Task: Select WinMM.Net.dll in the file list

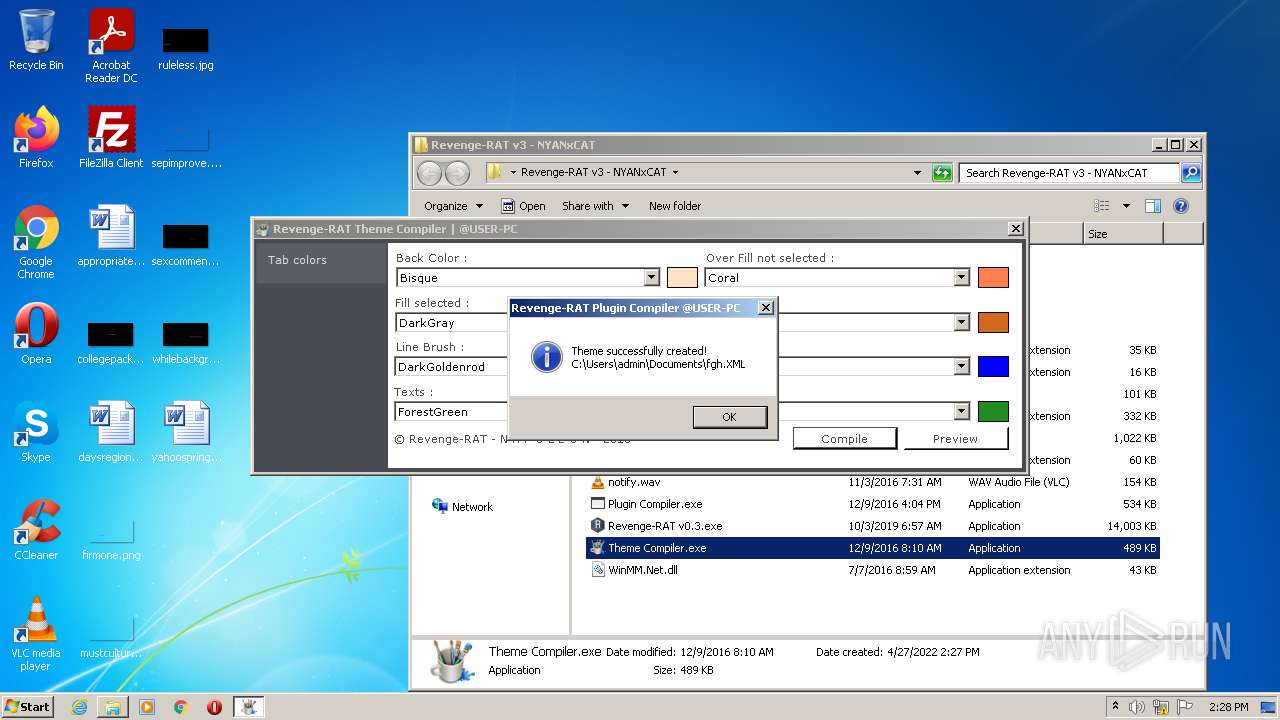Action: tap(872, 570)
